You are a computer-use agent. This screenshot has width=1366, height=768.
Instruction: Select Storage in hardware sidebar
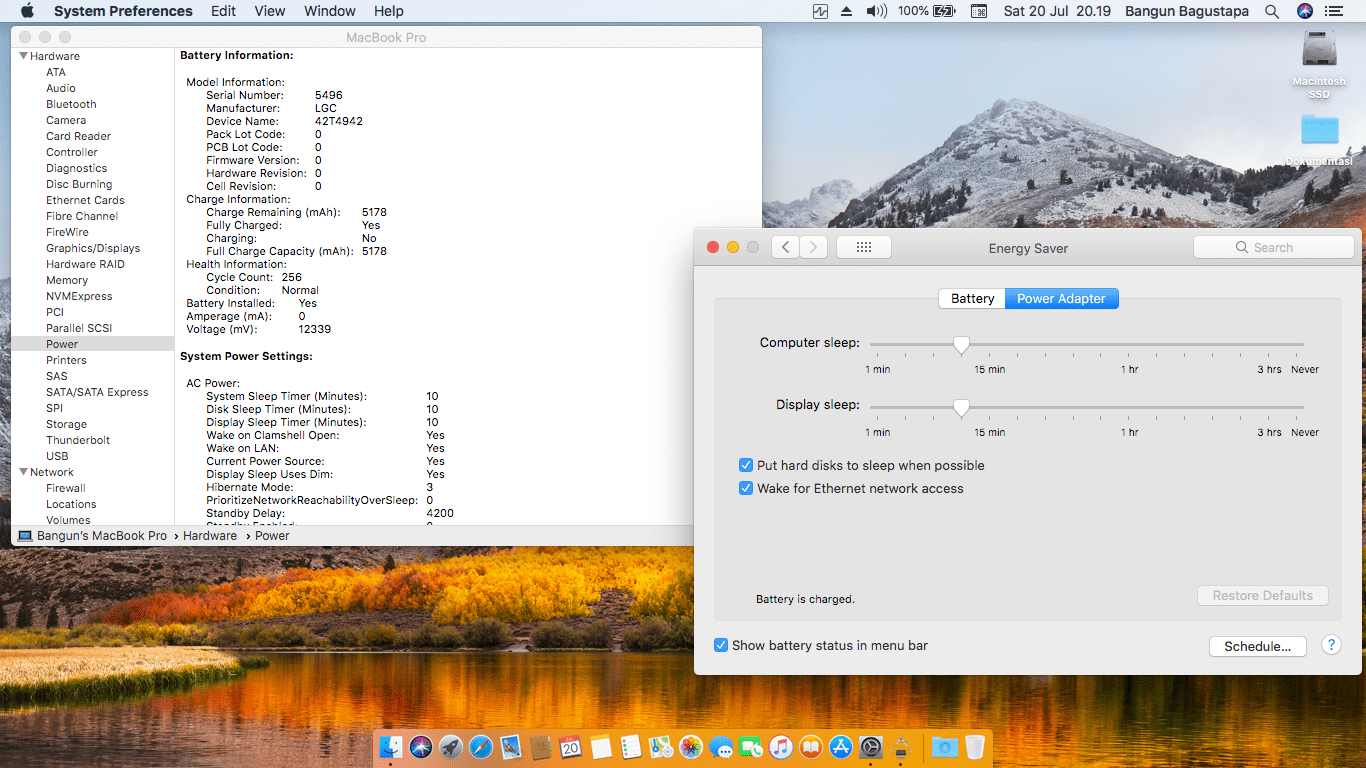pyautogui.click(x=66, y=424)
